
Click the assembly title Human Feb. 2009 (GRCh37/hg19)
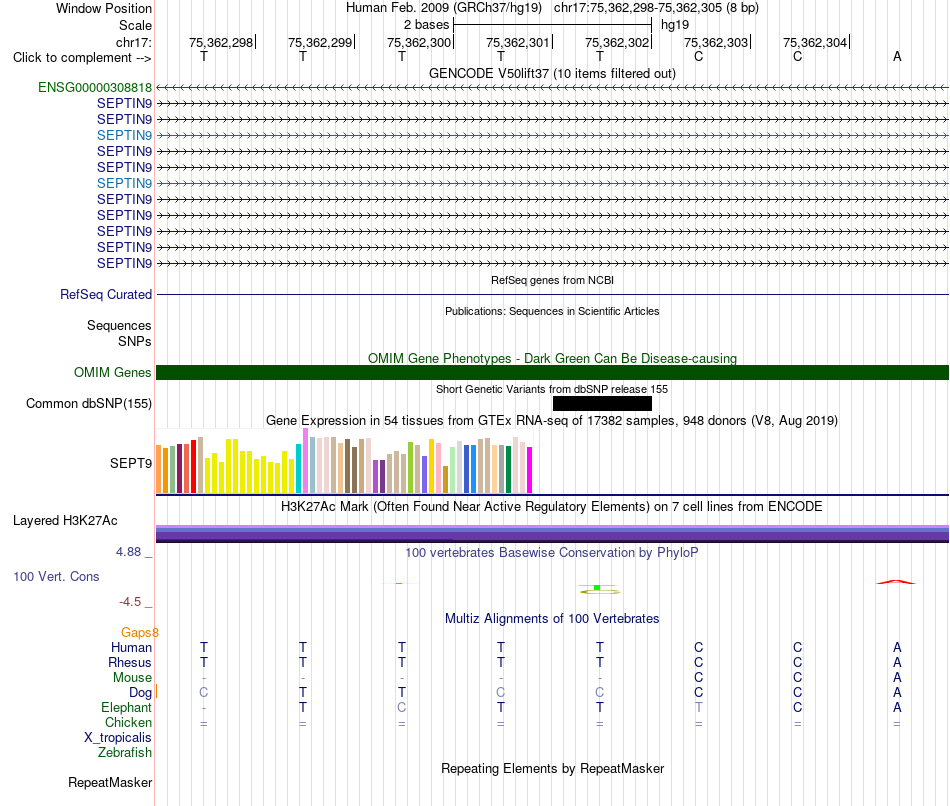coord(443,8)
